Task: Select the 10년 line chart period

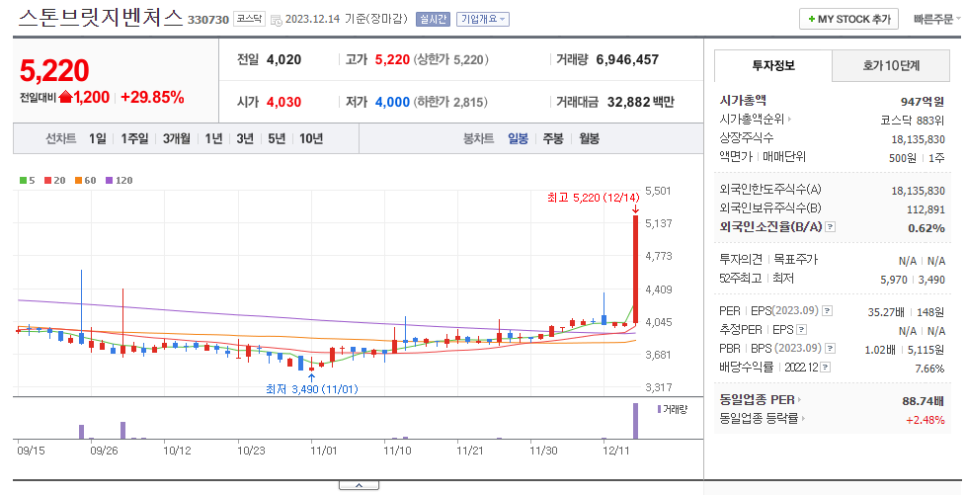Action: (311, 139)
